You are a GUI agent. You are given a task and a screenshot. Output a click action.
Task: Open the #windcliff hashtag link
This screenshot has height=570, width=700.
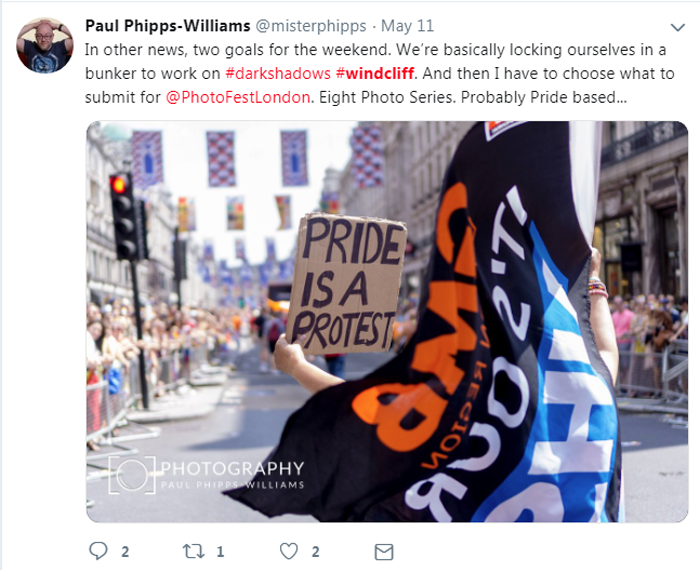tap(375, 73)
